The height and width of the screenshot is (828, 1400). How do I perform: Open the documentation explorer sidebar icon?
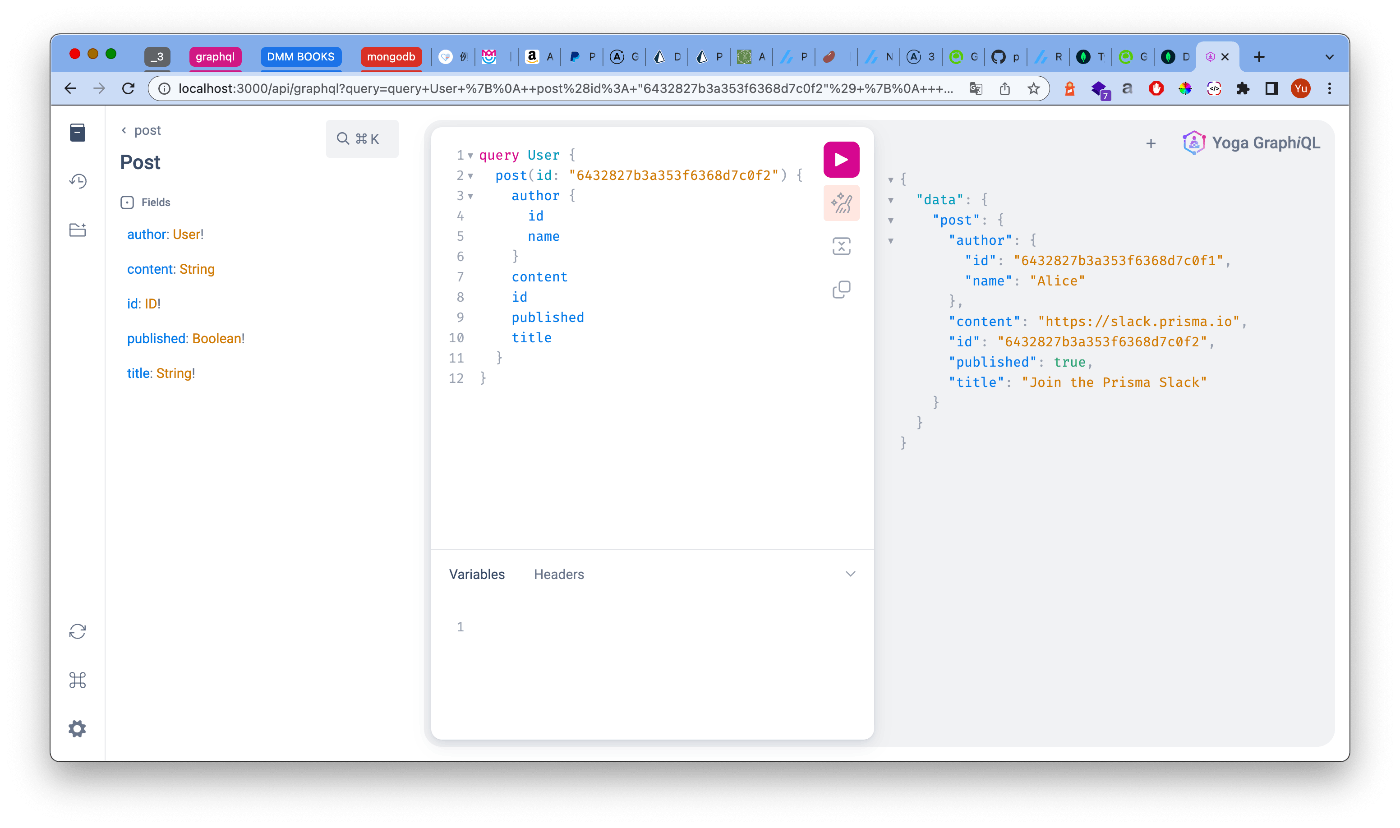click(78, 132)
